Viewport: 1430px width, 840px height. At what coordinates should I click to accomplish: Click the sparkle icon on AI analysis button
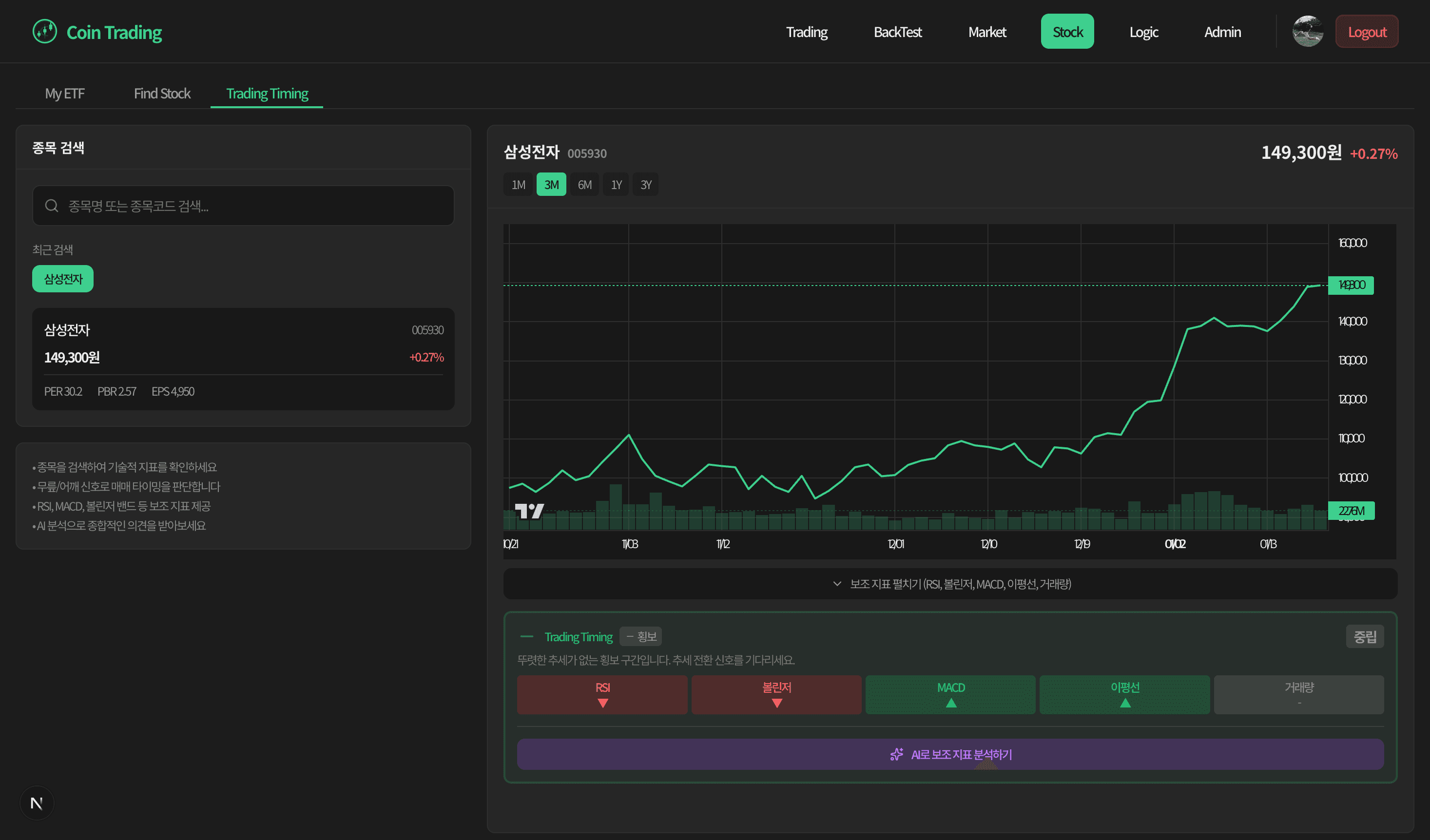[x=897, y=754]
